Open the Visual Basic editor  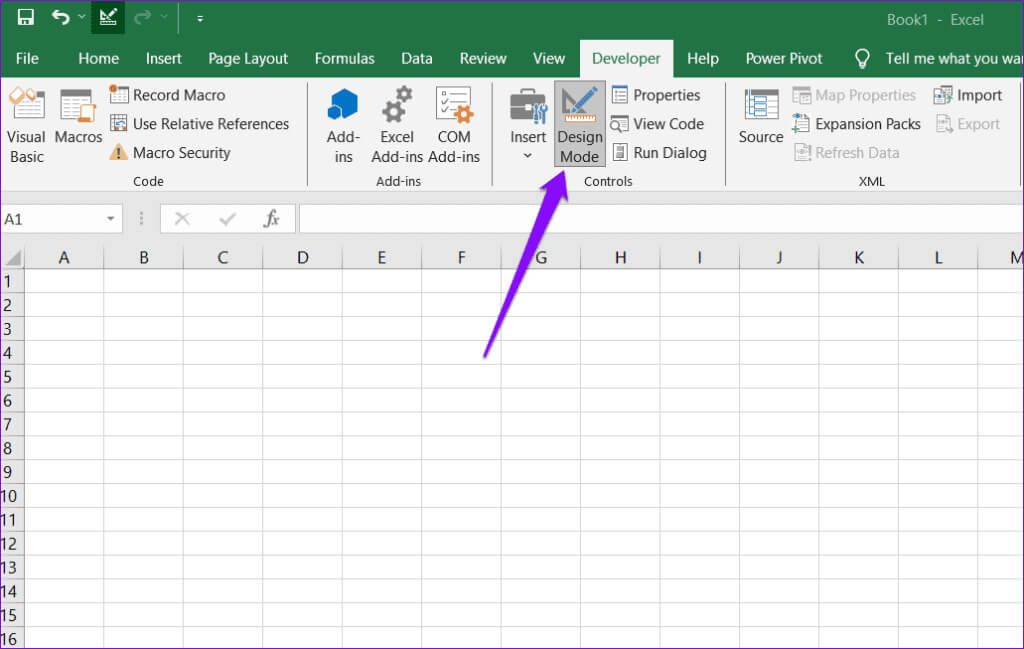coord(26,125)
